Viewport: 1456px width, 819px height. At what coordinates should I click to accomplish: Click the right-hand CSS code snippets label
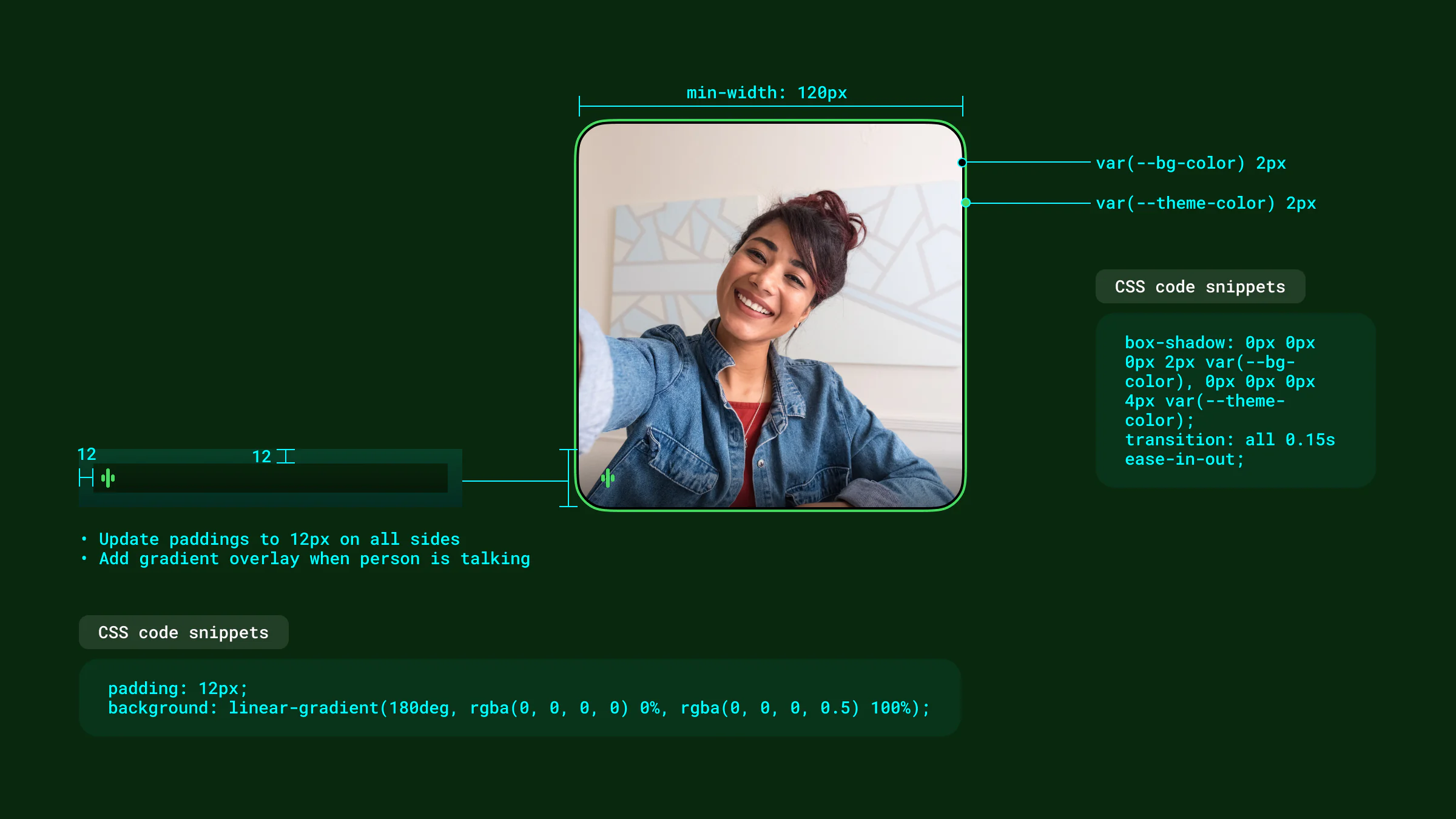pyautogui.click(x=1200, y=286)
